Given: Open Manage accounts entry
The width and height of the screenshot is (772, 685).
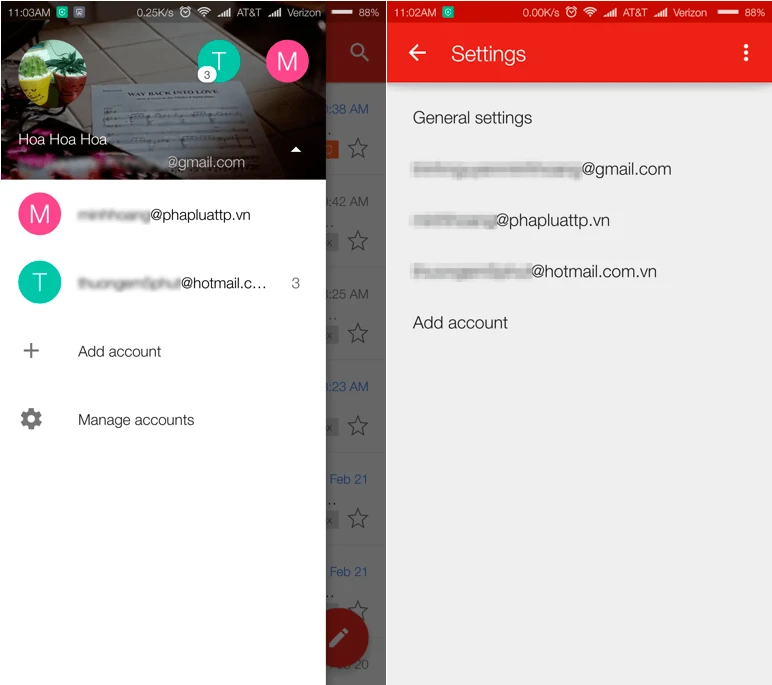Looking at the screenshot, I should 163,420.
